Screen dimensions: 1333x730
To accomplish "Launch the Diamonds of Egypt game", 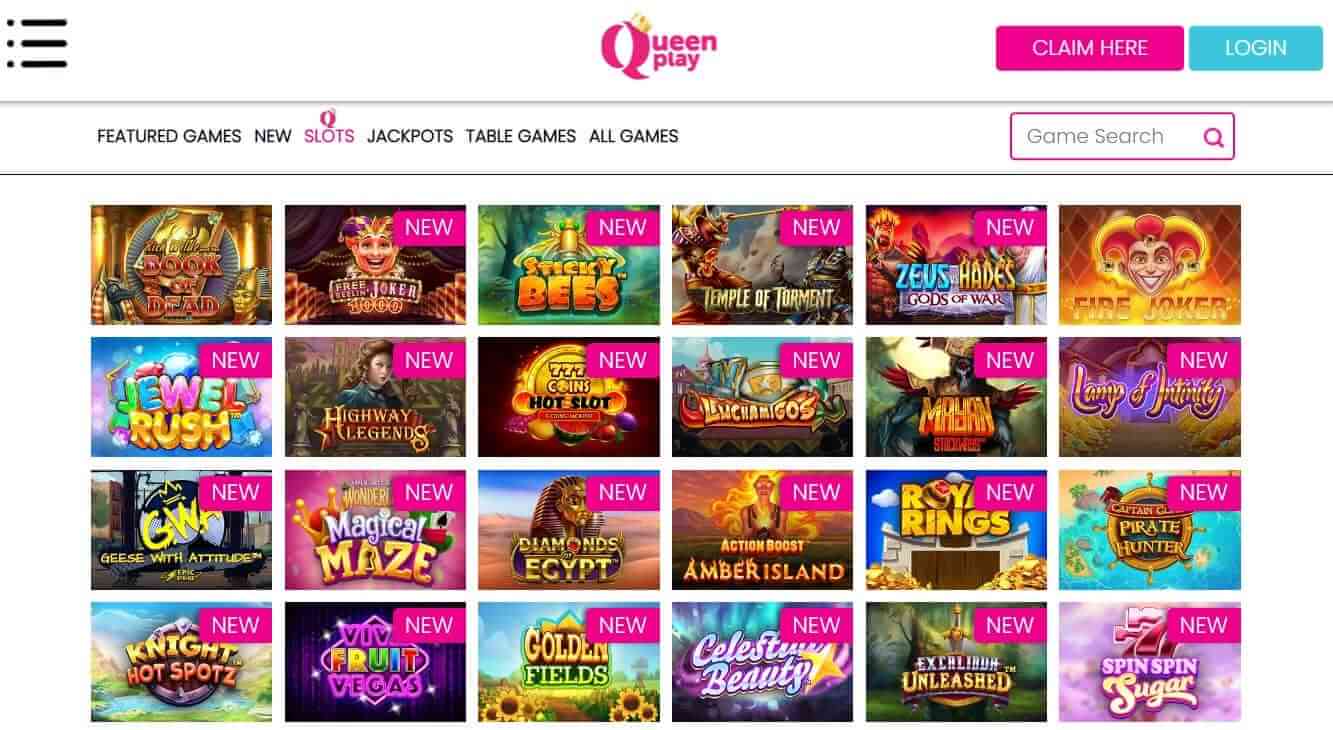I will click(x=568, y=530).
